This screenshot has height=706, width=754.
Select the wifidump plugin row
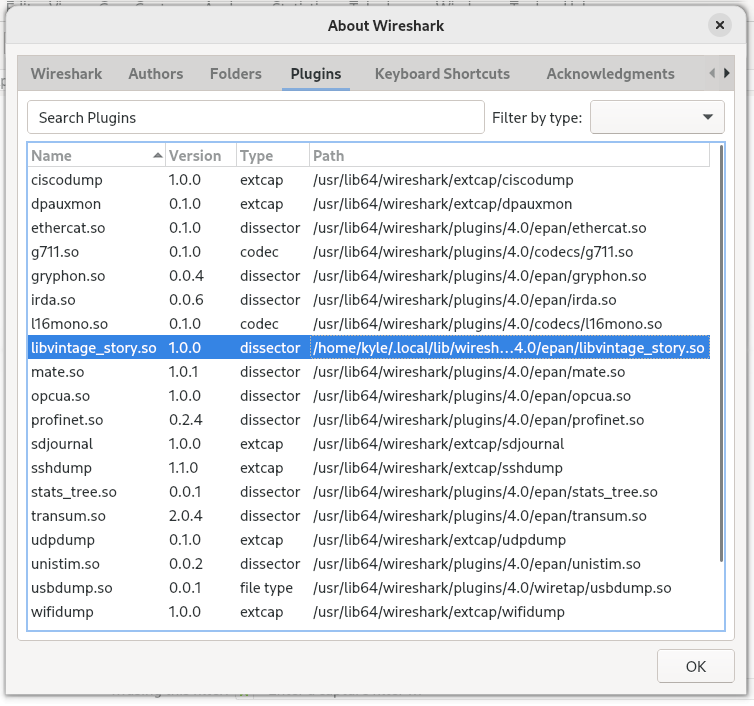[369, 612]
